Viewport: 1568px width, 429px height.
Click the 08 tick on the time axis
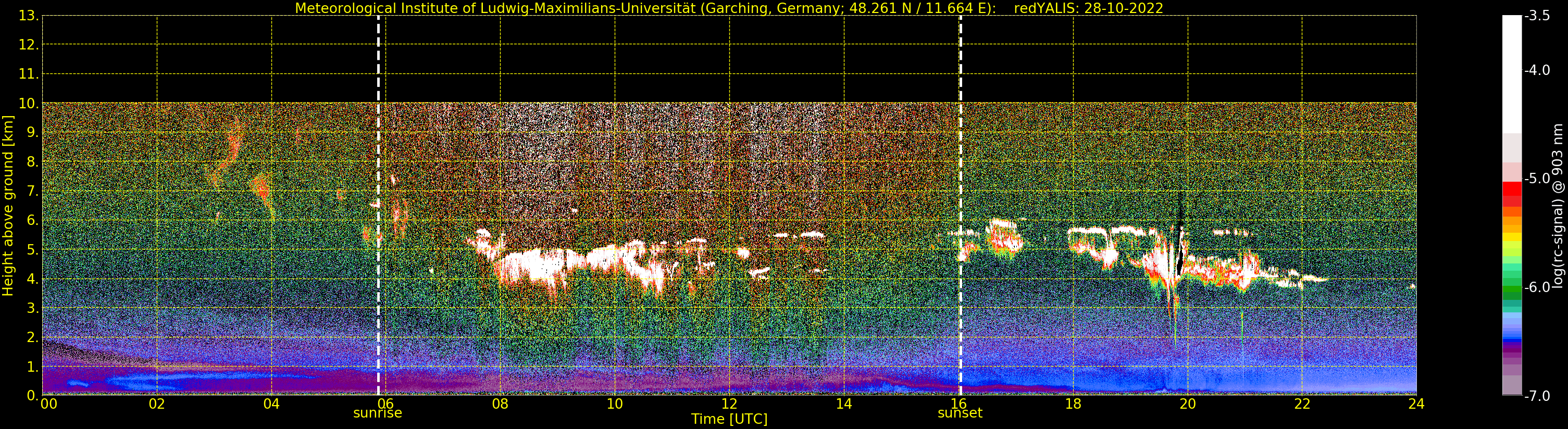500,404
